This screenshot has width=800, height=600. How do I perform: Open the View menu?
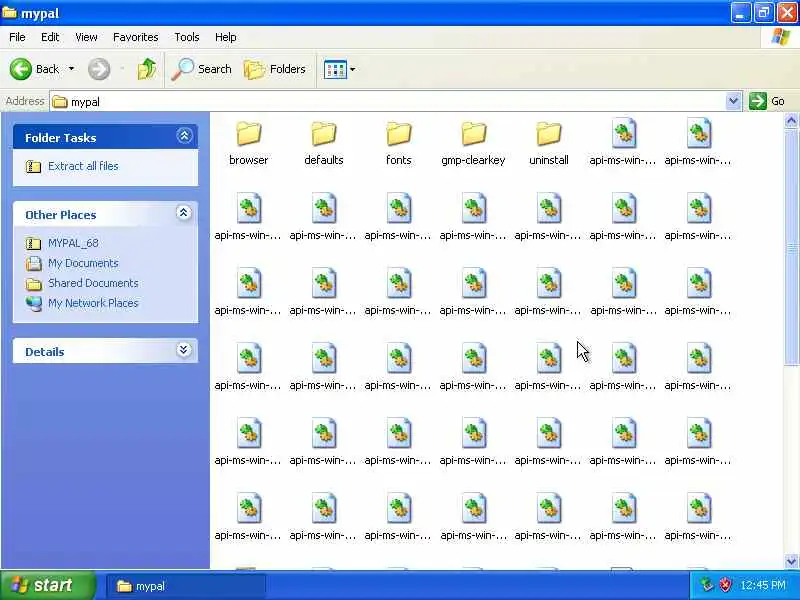click(x=86, y=37)
